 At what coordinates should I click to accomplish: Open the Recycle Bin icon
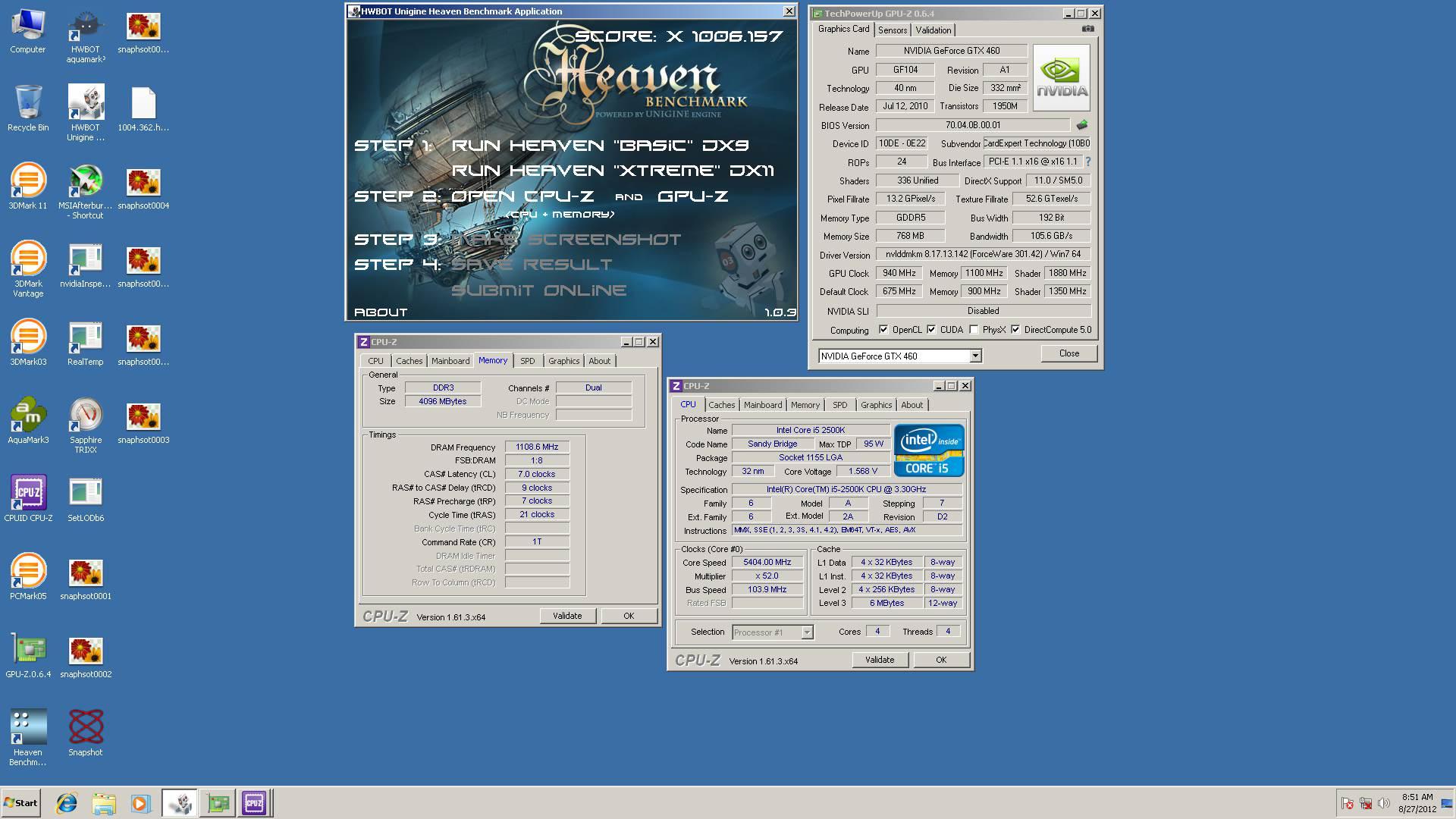[x=28, y=108]
